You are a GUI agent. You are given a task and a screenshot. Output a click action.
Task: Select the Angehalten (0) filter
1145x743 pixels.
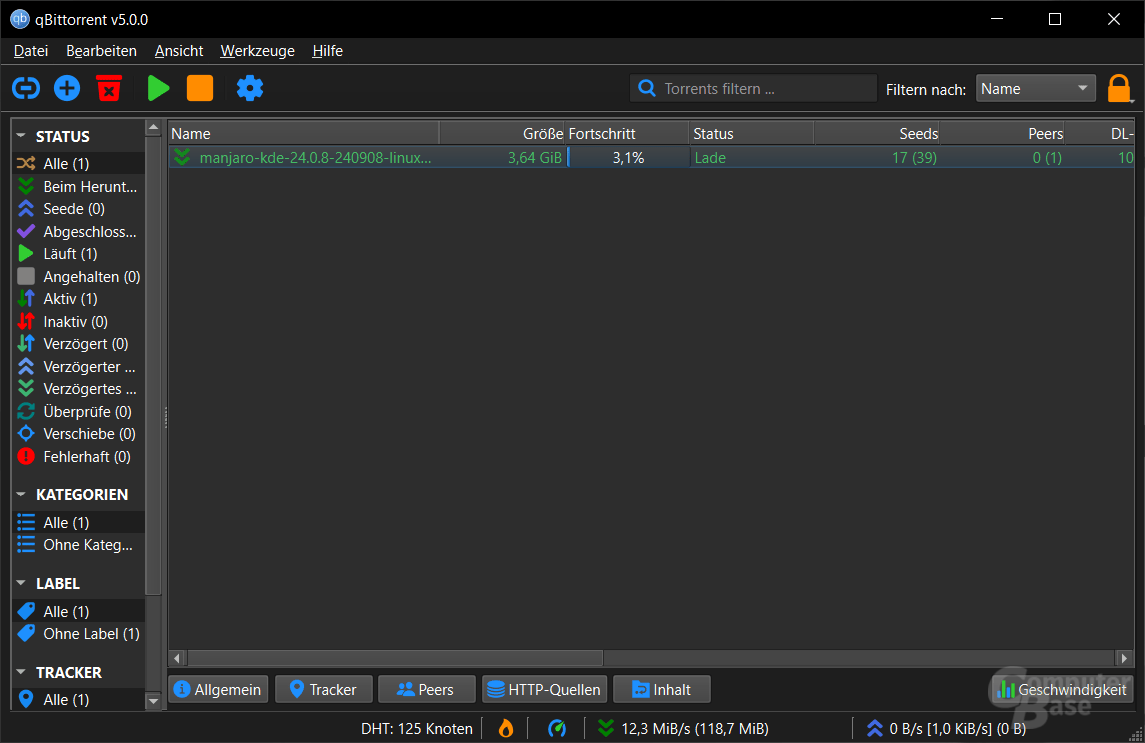pos(79,276)
